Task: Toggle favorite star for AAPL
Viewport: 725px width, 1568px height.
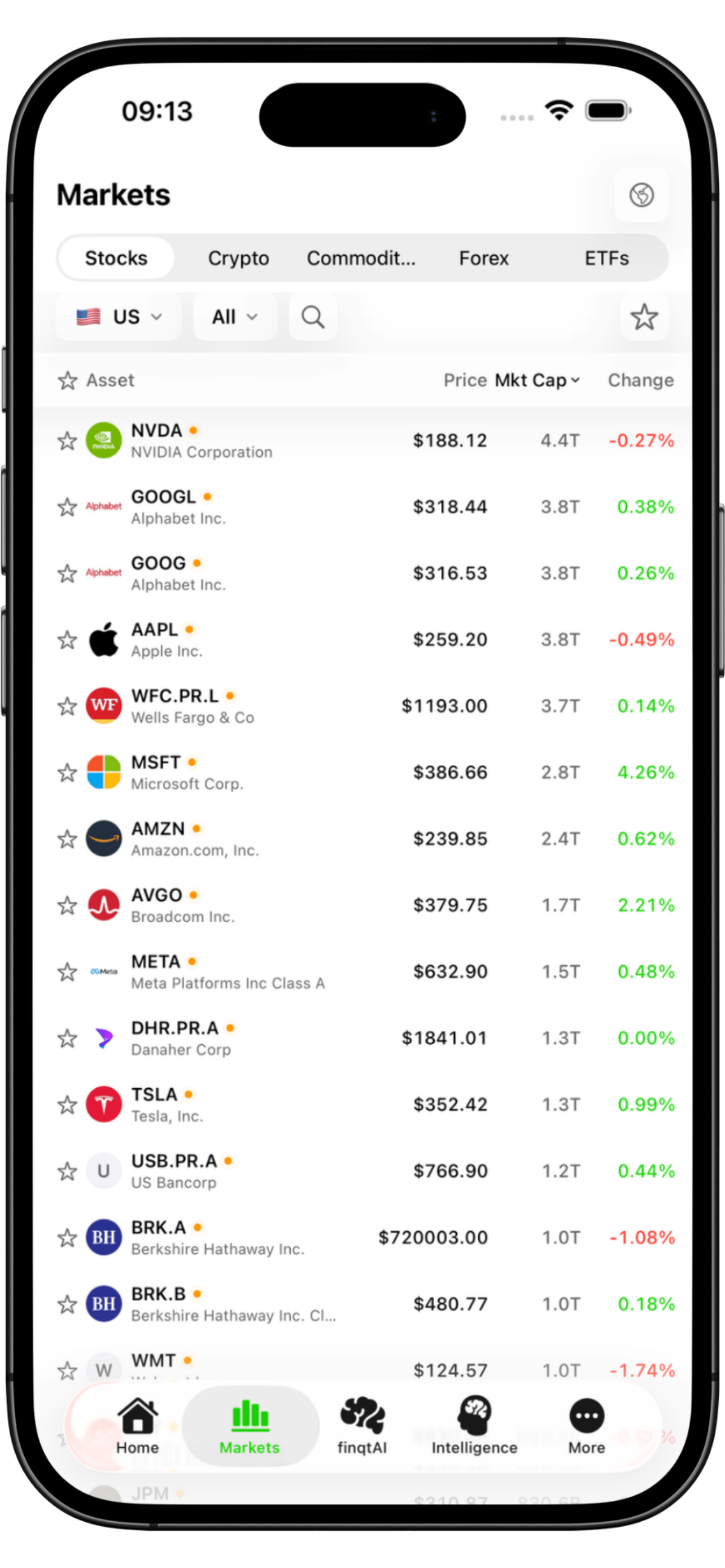Action: [x=67, y=640]
